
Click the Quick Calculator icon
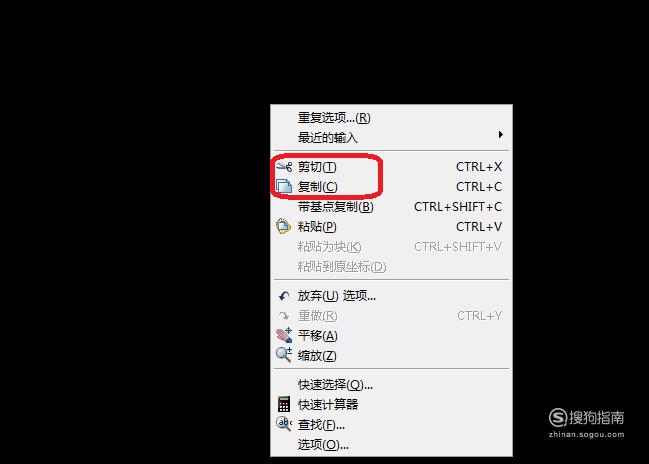coord(284,404)
